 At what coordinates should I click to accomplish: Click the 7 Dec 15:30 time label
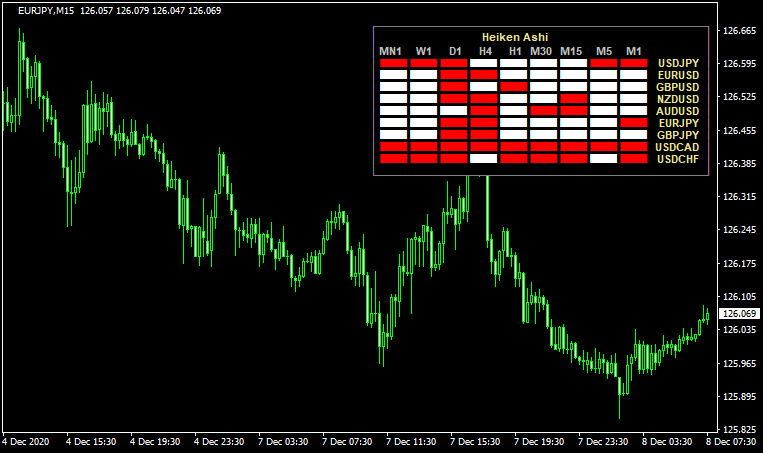[x=475, y=441]
